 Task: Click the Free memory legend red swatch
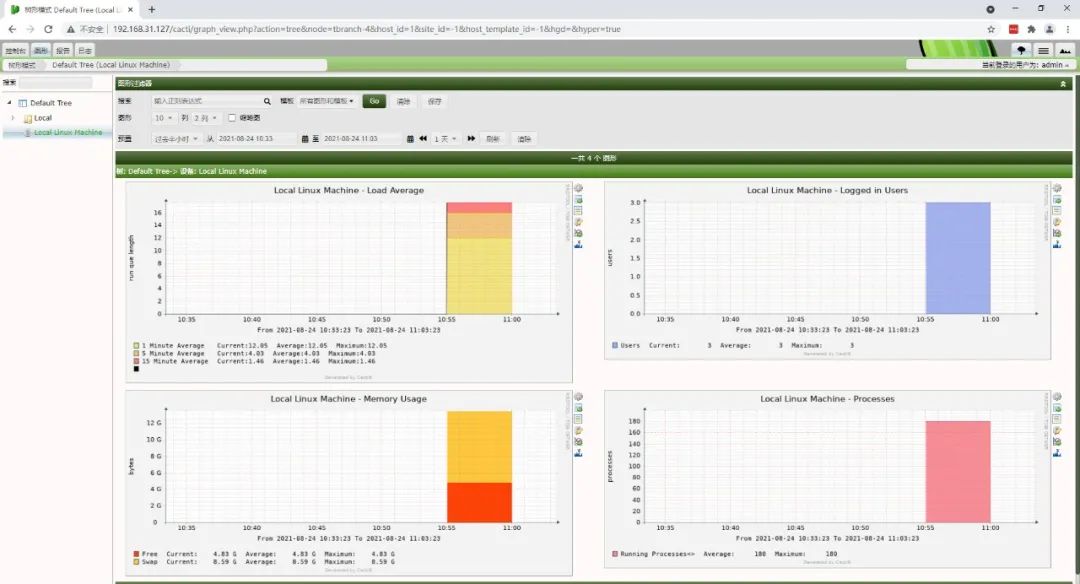click(x=136, y=554)
